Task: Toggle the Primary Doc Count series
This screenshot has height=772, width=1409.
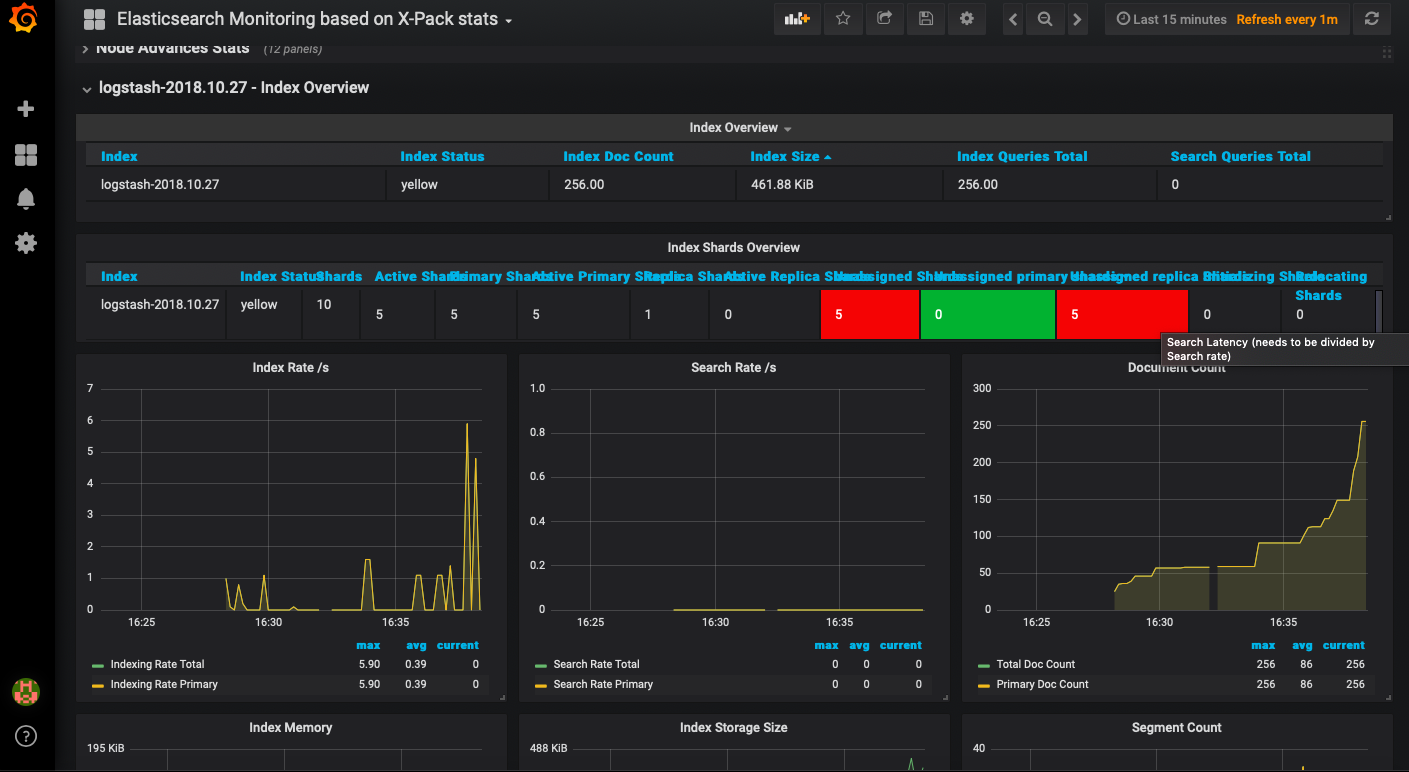Action: 1042,684
